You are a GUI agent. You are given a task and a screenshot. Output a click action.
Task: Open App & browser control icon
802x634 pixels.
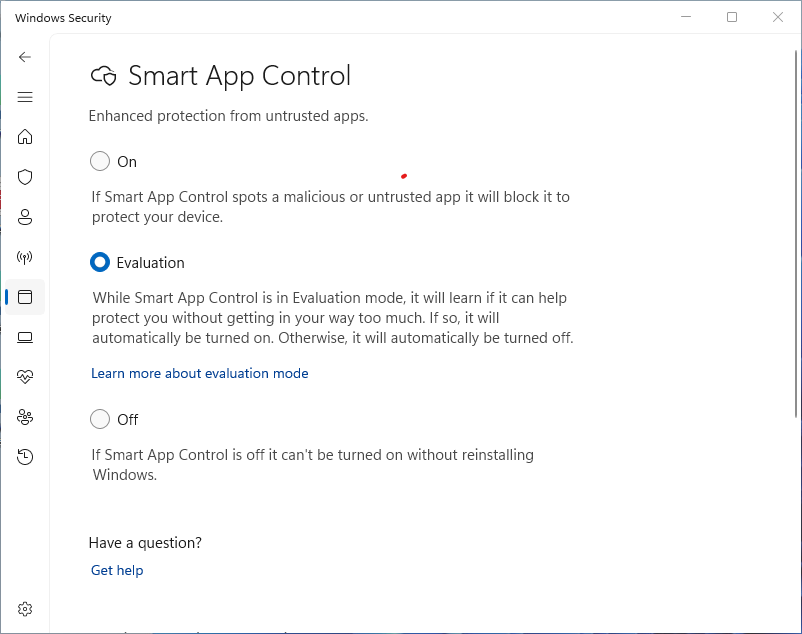coord(25,297)
